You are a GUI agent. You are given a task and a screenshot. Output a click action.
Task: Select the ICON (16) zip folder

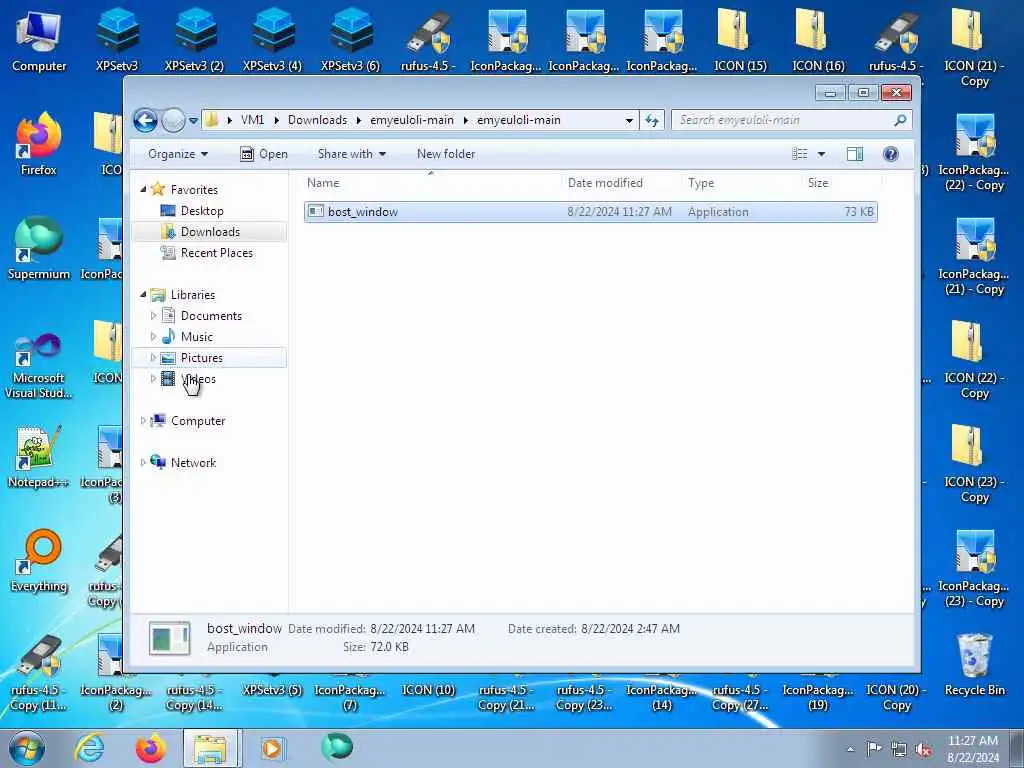818,40
